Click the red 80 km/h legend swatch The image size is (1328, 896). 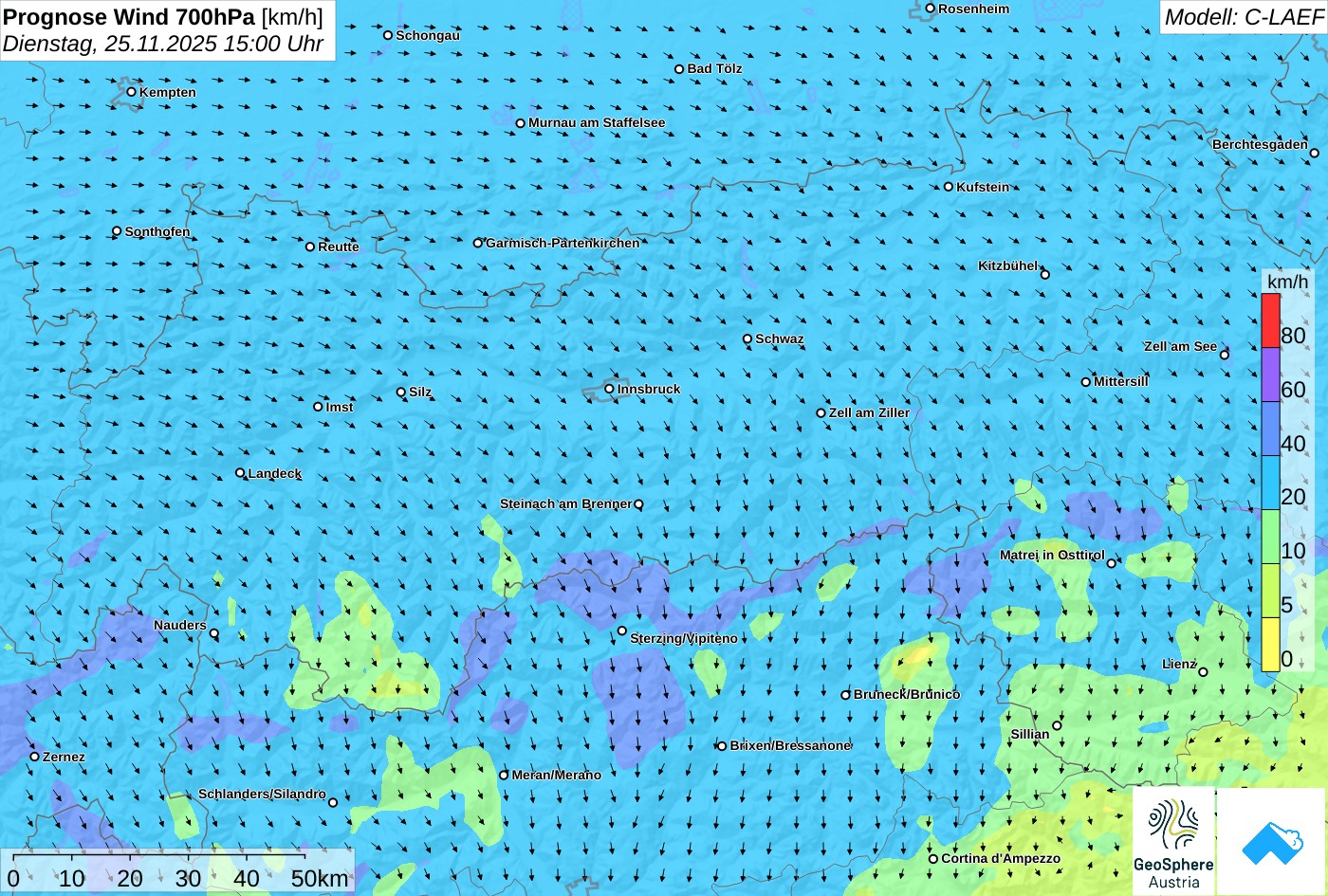tap(1270, 321)
